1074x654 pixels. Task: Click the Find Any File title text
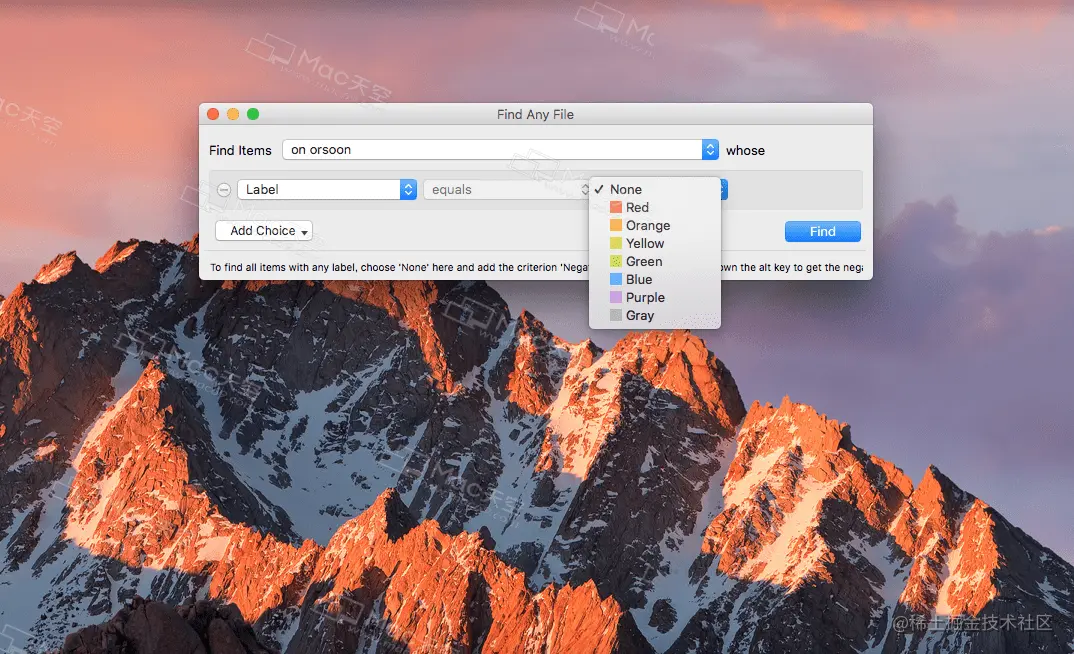tap(536, 114)
